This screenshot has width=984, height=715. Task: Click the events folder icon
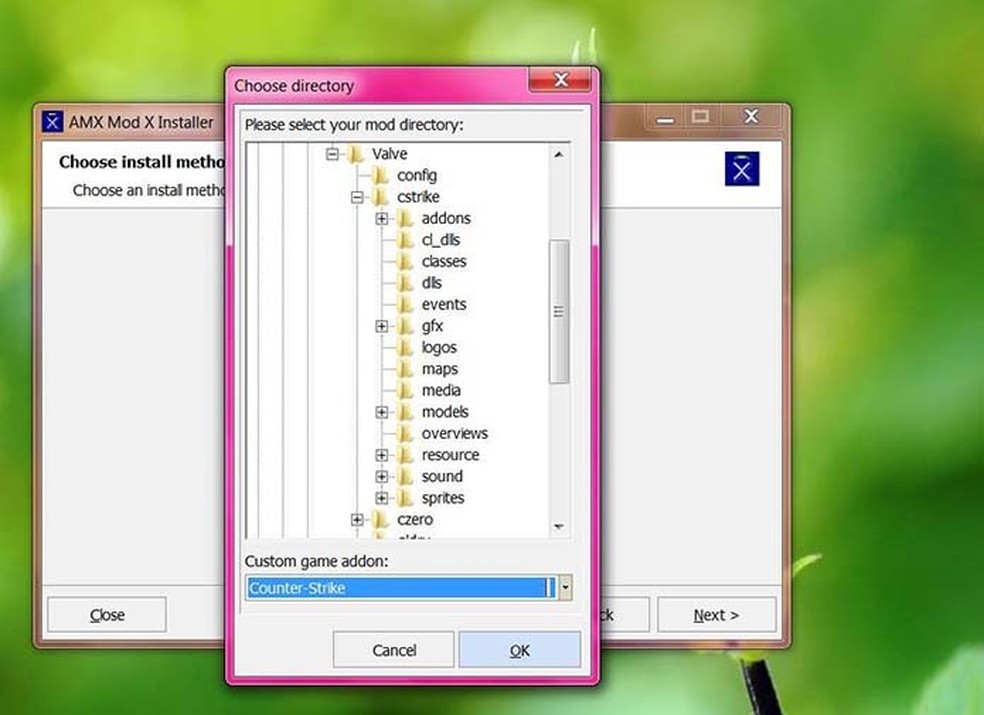point(405,304)
